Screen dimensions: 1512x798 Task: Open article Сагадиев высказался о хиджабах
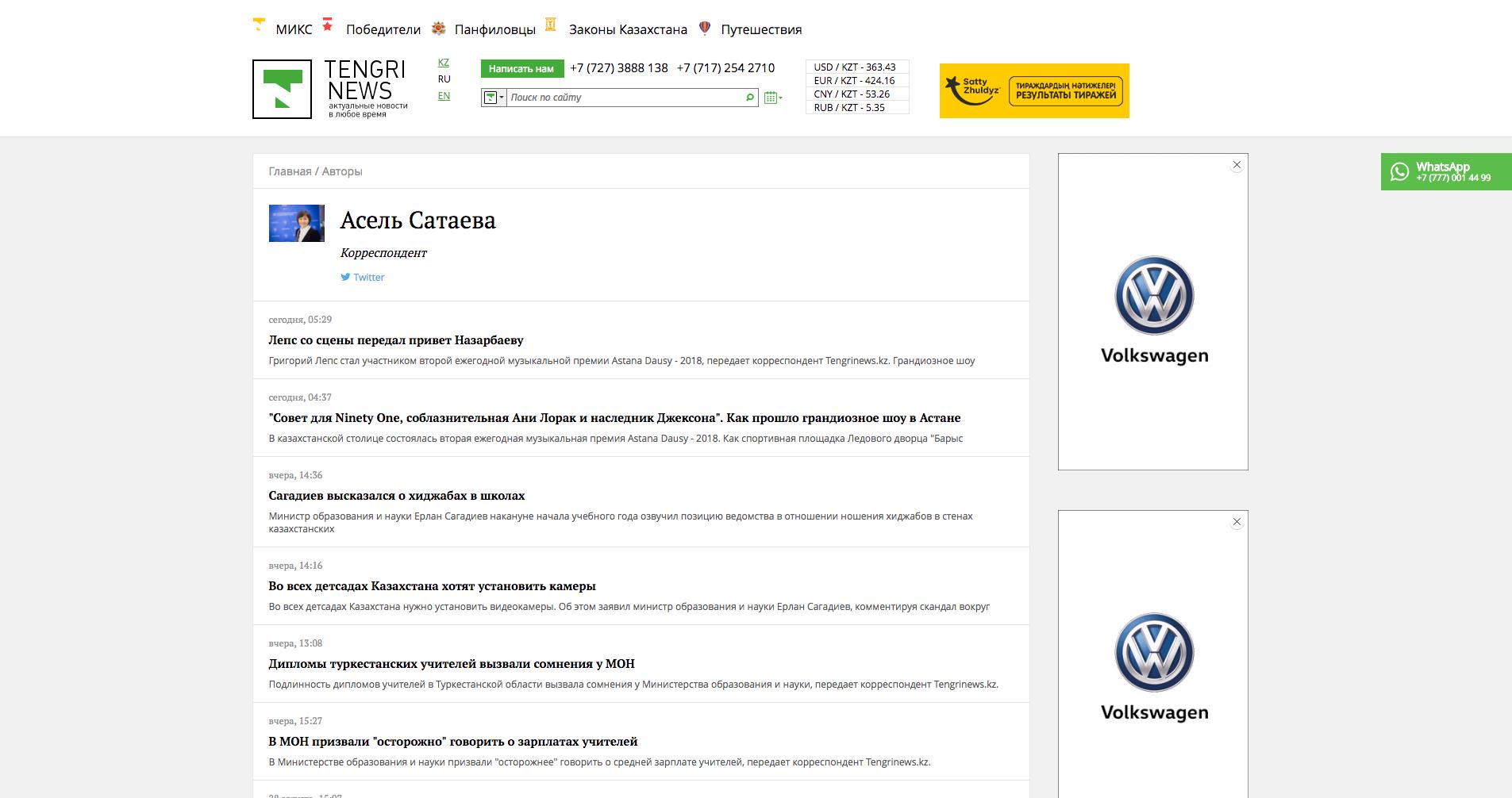(x=397, y=496)
